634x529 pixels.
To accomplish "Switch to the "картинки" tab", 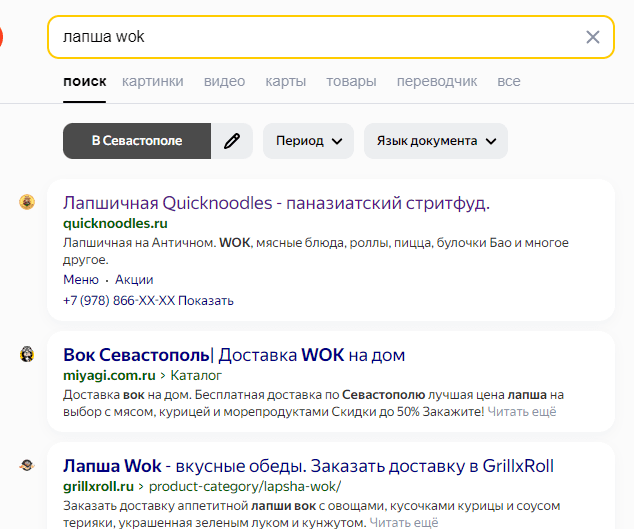I will 153,81.
